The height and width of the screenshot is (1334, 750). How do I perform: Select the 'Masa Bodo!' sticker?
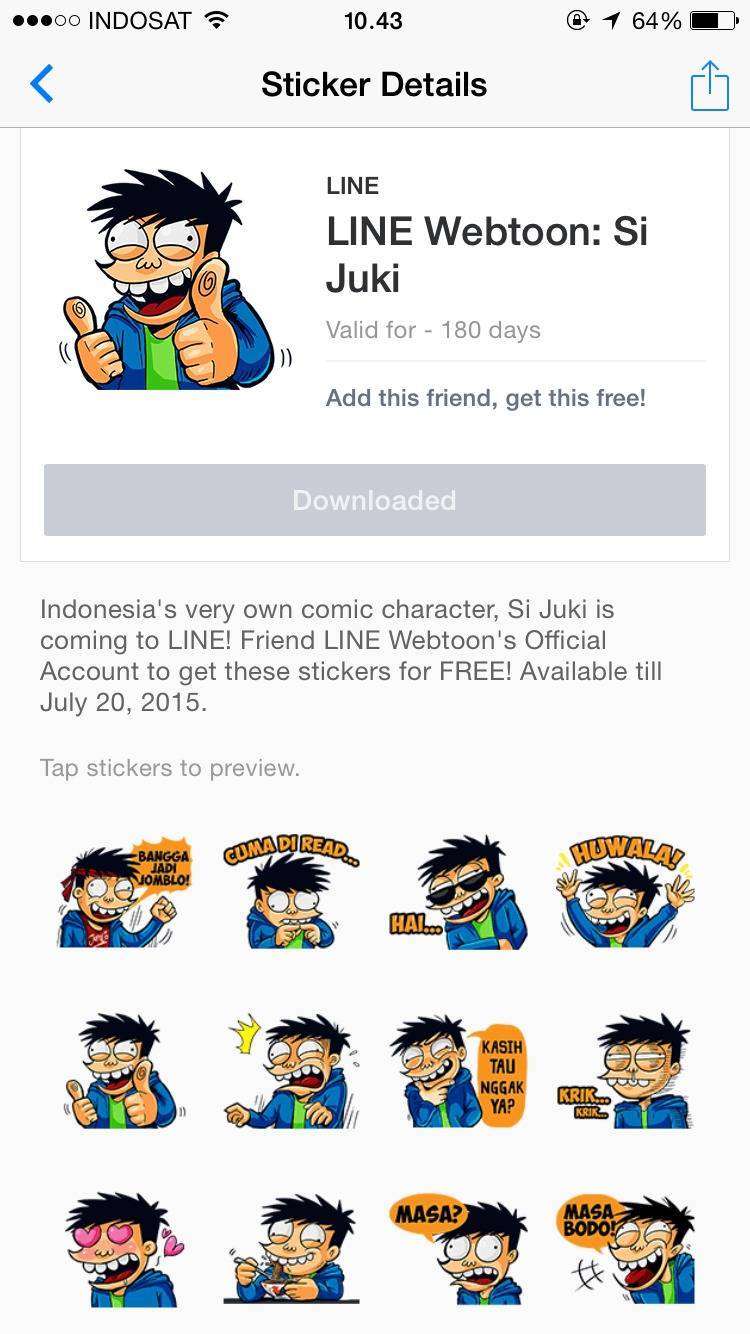[625, 1250]
